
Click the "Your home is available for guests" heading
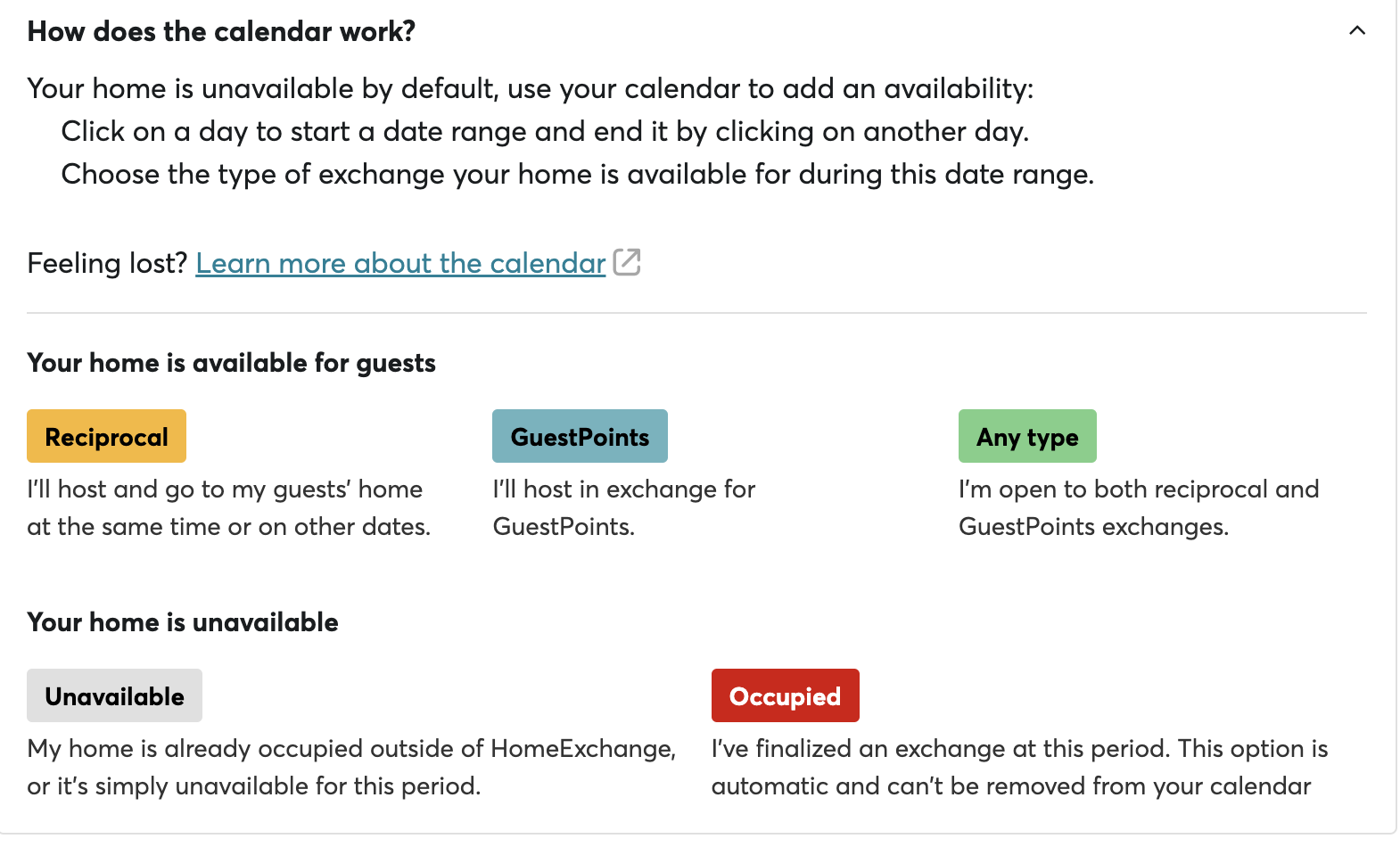coord(231,364)
